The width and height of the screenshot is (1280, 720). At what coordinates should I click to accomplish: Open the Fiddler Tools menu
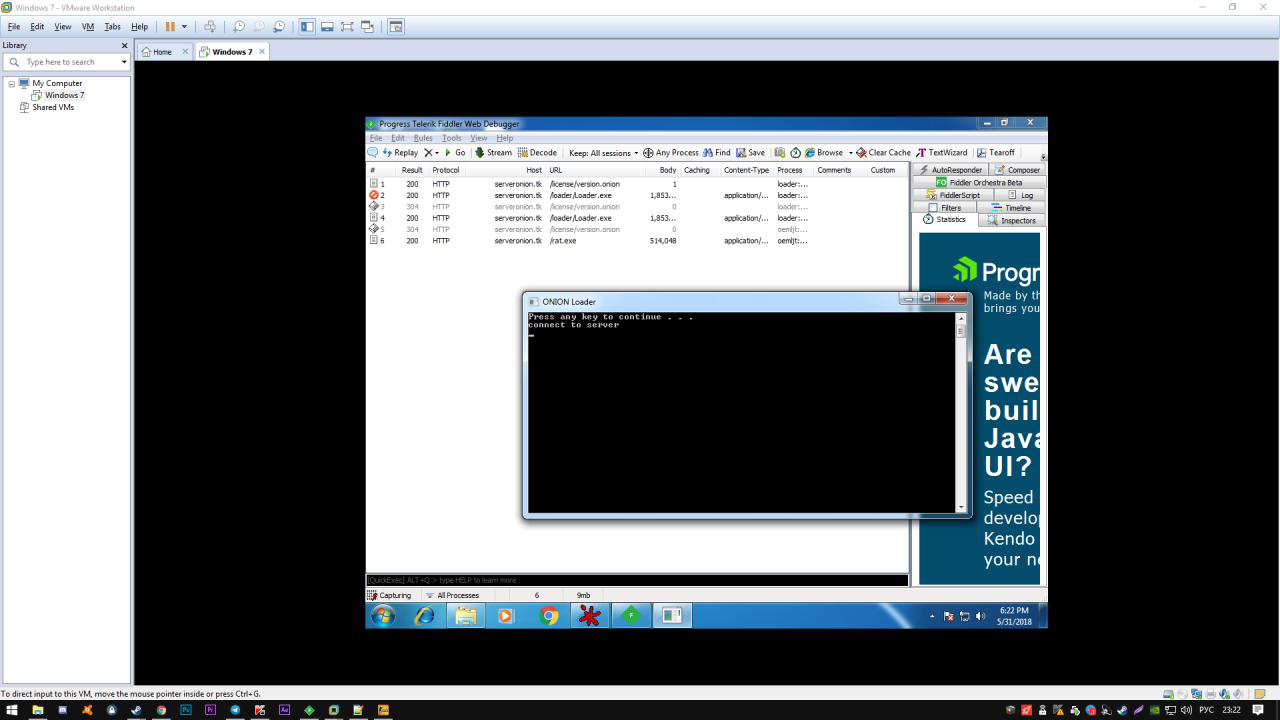pyautogui.click(x=452, y=138)
